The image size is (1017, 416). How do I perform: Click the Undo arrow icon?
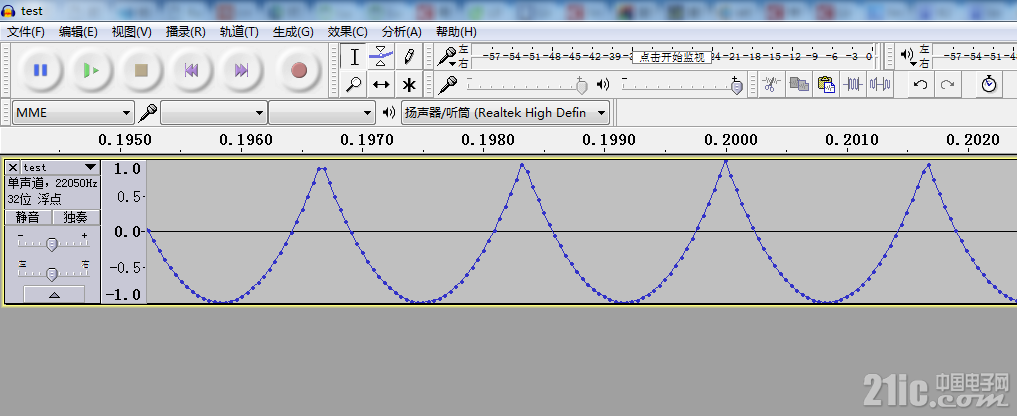(920, 84)
